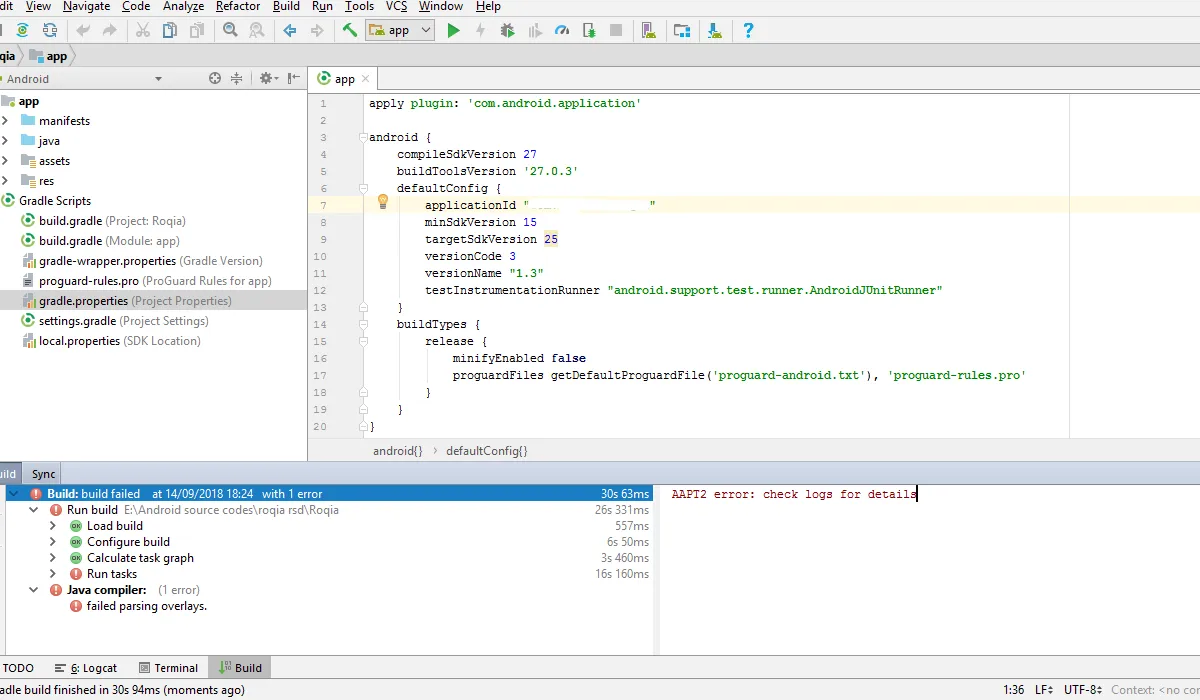Click the Help question mark icon

pyautogui.click(x=748, y=31)
